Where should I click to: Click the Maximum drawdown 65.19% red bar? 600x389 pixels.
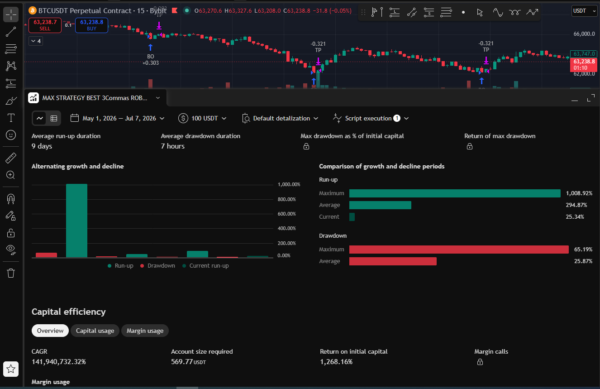pos(459,249)
